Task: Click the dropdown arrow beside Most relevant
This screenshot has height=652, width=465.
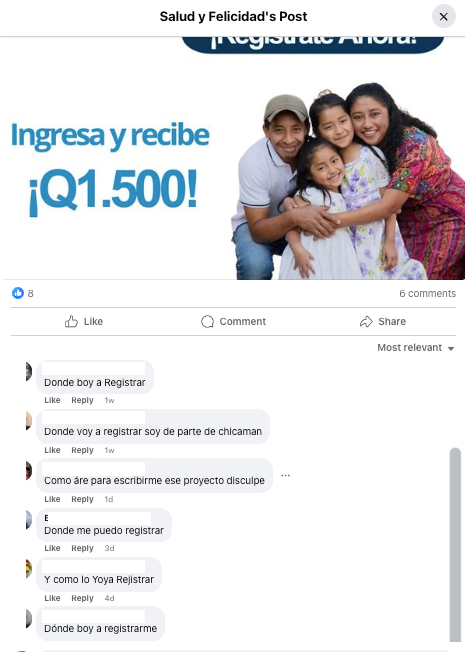Action: pyautogui.click(x=451, y=348)
